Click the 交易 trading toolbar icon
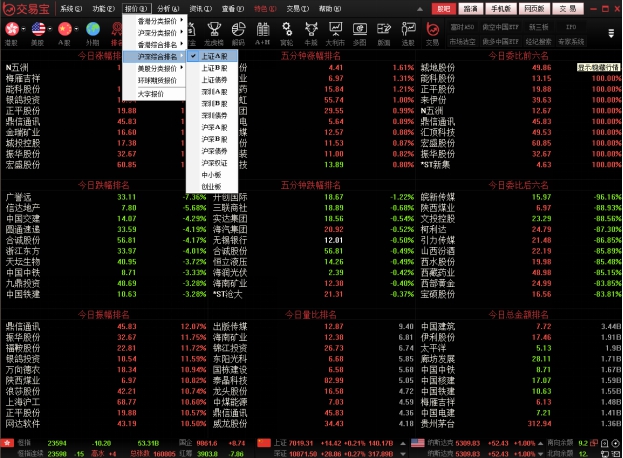The width and height of the screenshot is (623, 458). tap(432, 33)
